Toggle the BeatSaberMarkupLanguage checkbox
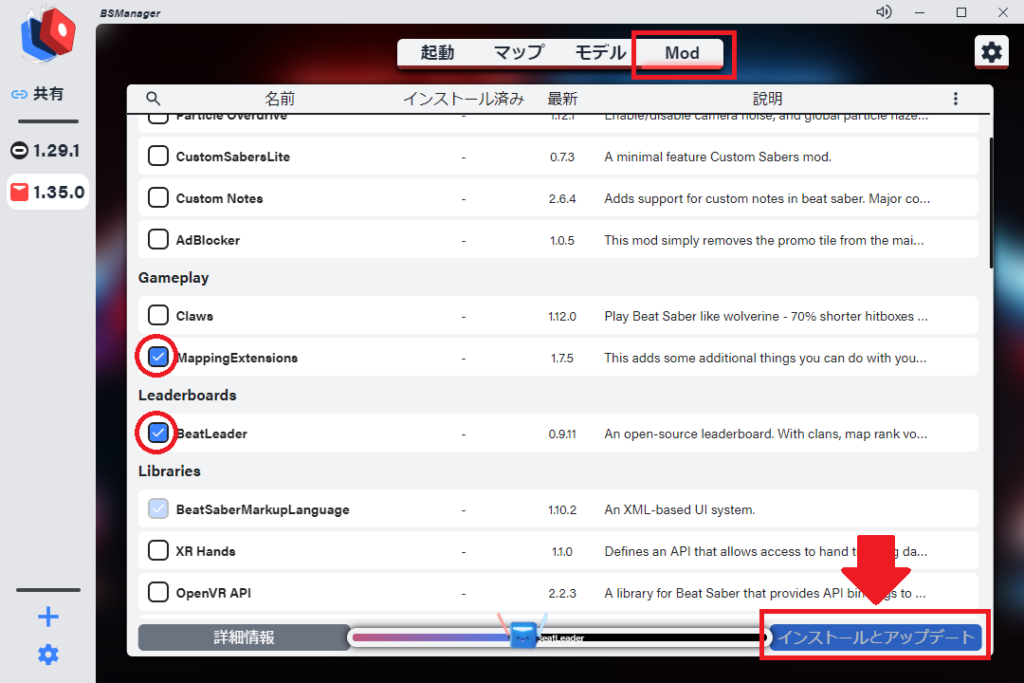 click(158, 509)
